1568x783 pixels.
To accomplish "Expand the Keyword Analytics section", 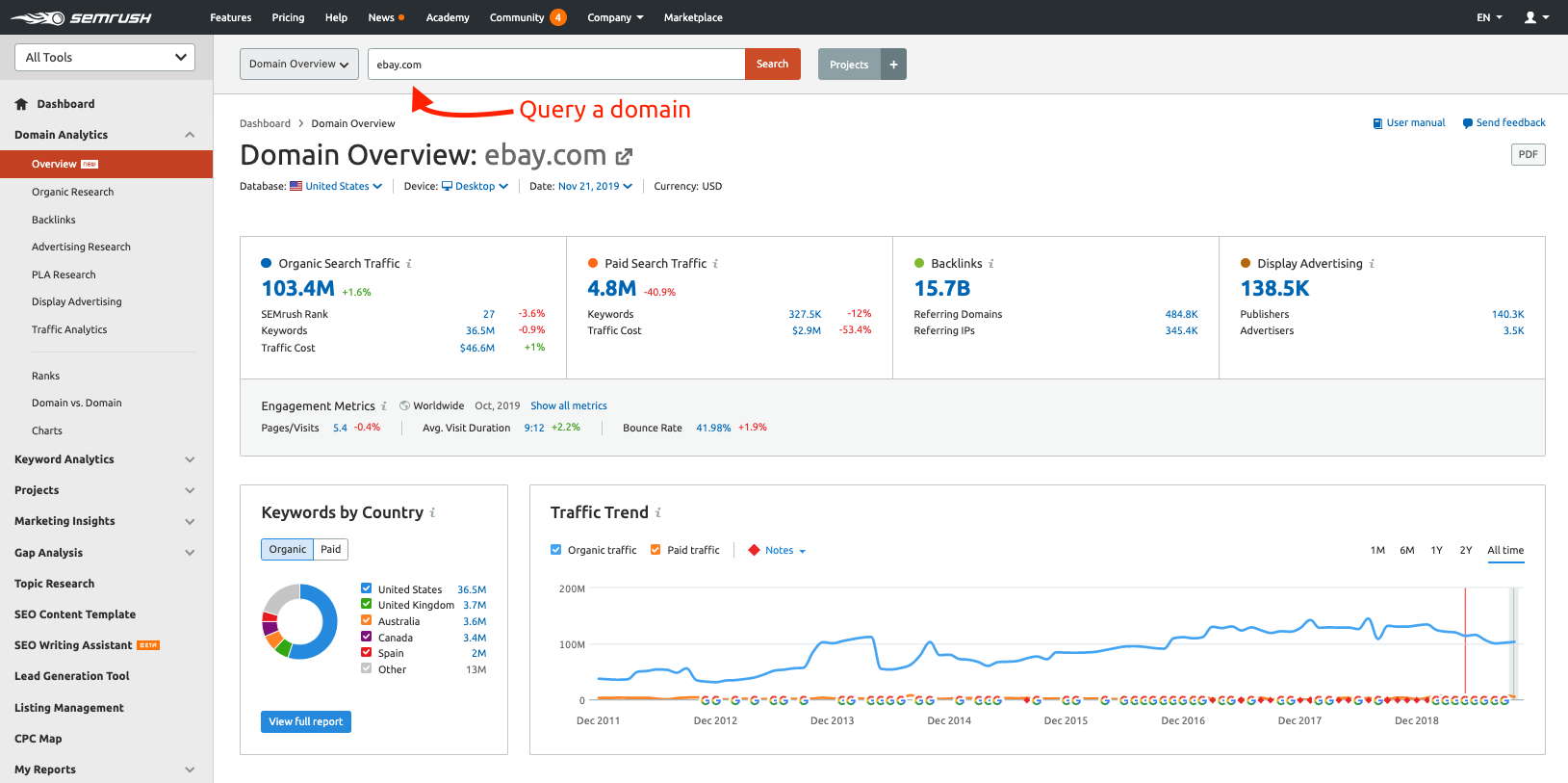I will 190,459.
